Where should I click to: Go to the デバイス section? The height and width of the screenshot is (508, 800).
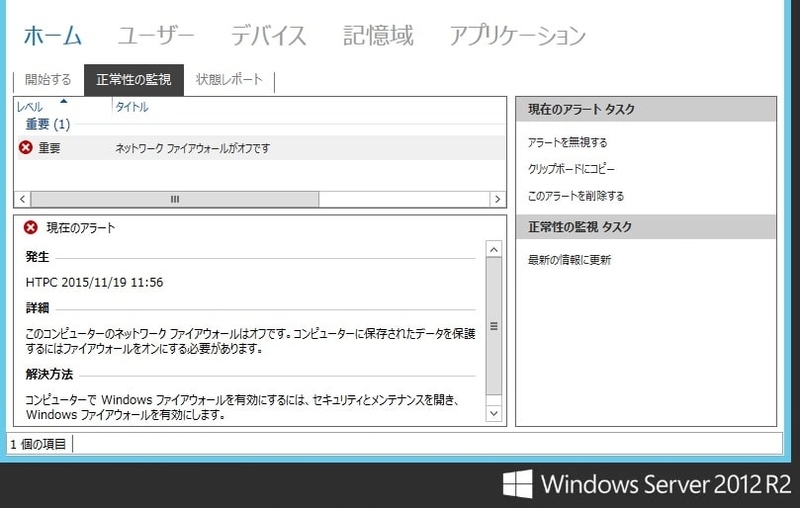[x=268, y=36]
